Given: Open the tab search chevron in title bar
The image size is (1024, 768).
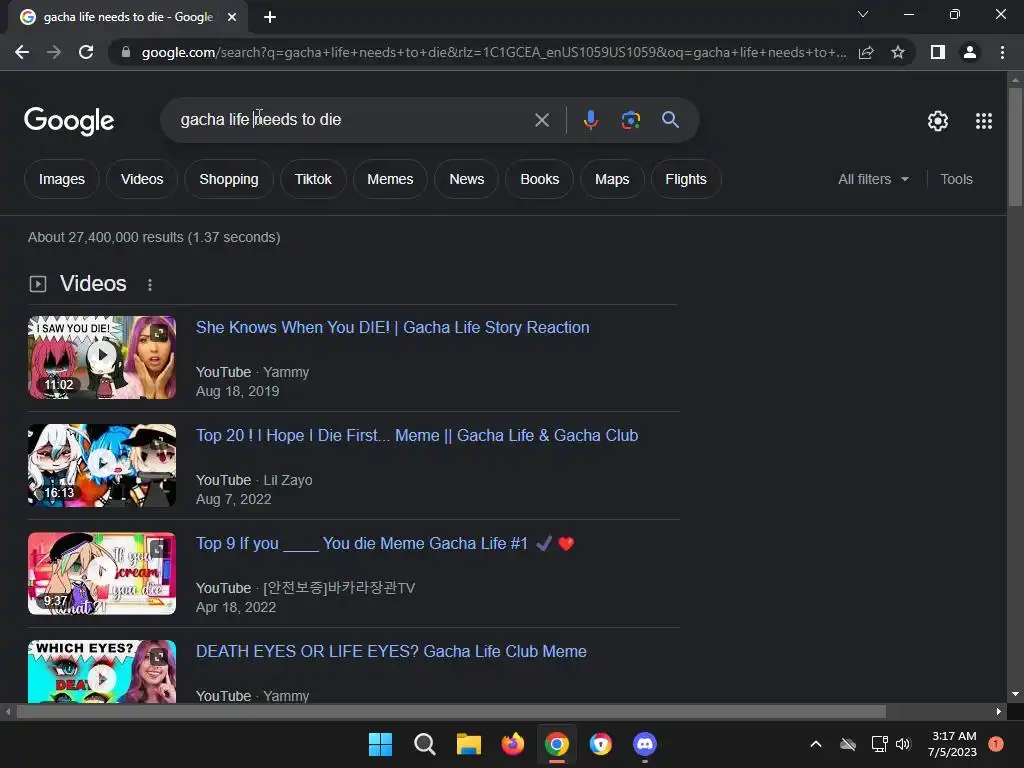Looking at the screenshot, I should tap(863, 14).
